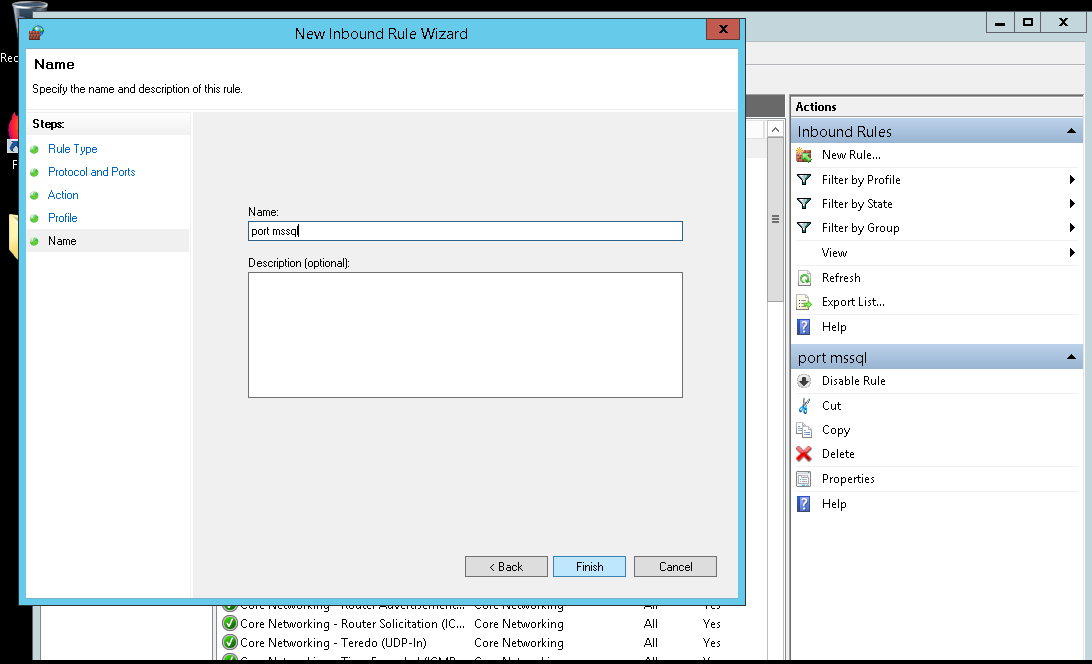Collapse the Inbound Rules actions section
The width and height of the screenshot is (1092, 664).
1071,132
